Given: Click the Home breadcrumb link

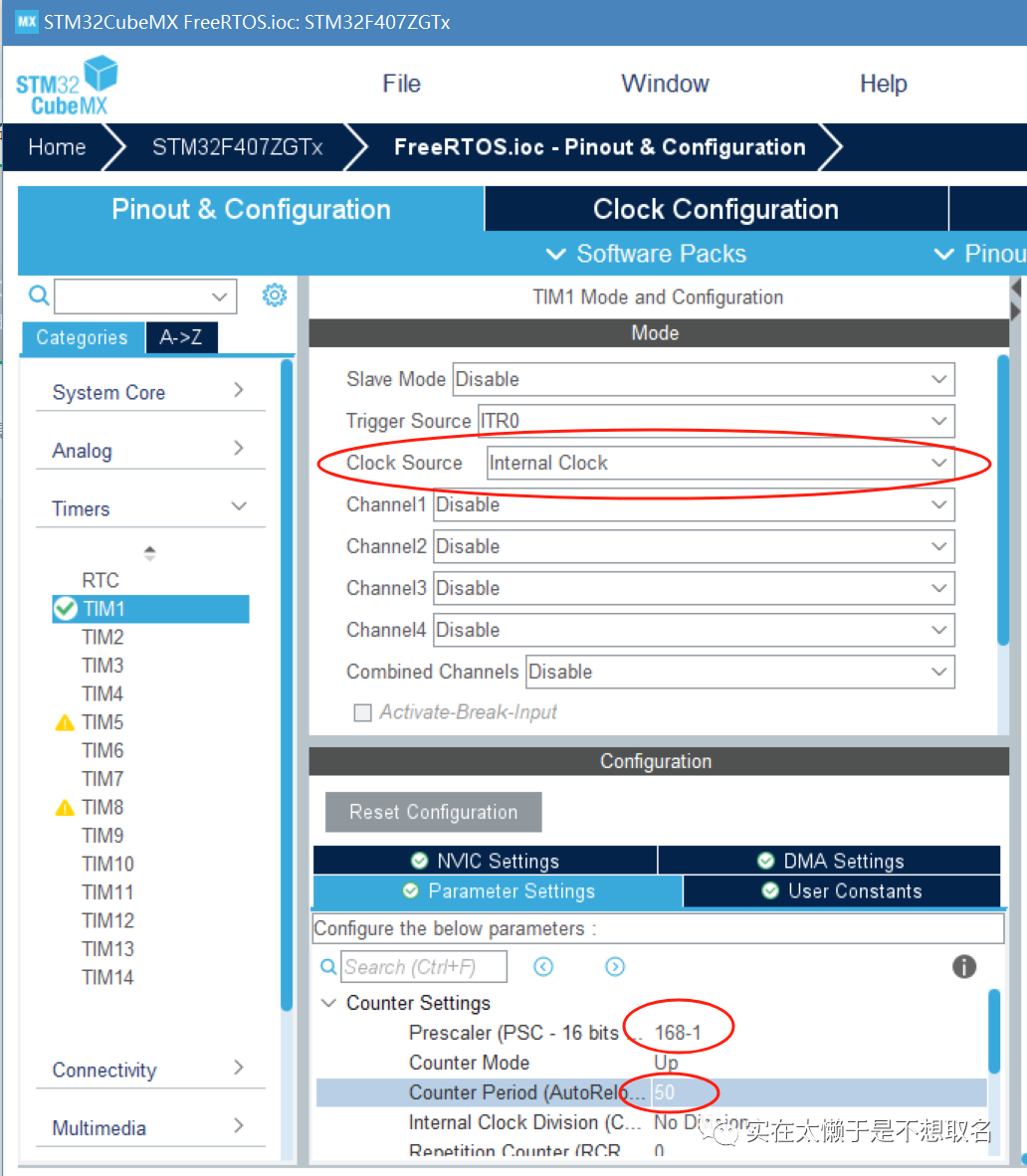Looking at the screenshot, I should pyautogui.click(x=57, y=147).
